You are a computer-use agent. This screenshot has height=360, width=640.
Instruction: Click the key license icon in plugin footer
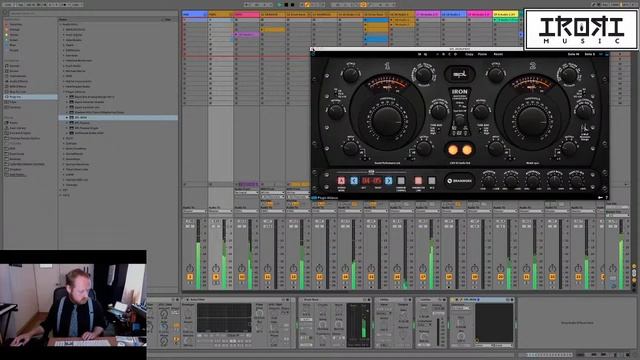coord(600,198)
